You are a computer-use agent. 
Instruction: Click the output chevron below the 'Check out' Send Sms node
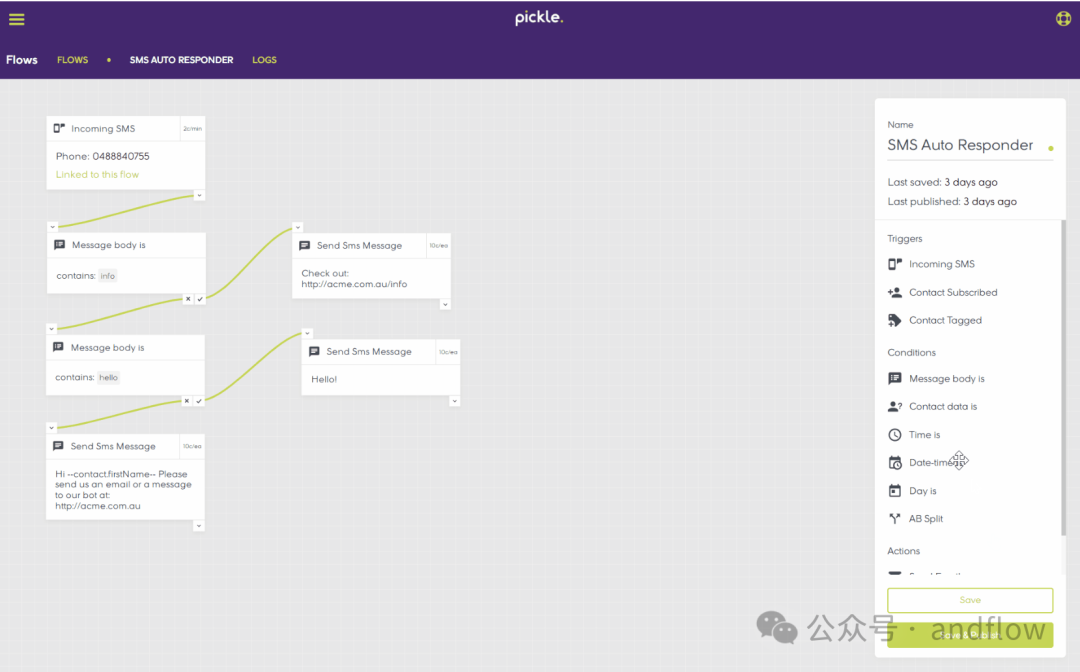(445, 304)
